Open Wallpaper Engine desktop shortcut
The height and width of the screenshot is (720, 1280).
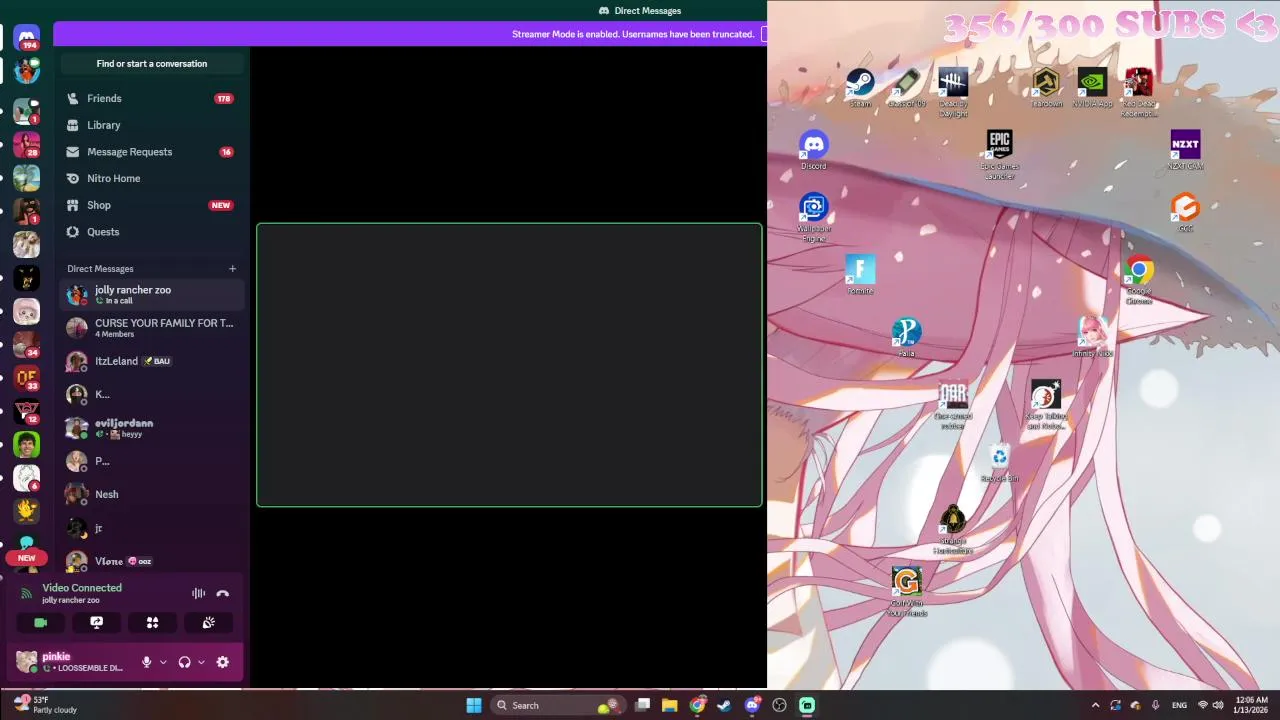pyautogui.click(x=814, y=217)
